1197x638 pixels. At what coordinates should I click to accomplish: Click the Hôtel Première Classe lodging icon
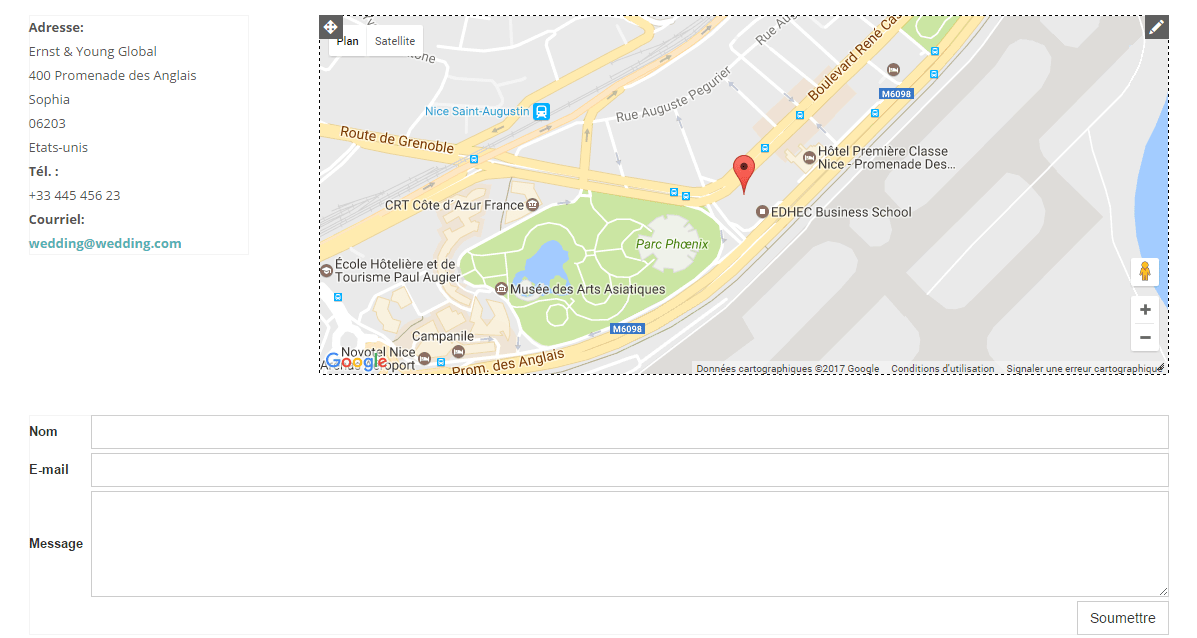click(x=808, y=157)
